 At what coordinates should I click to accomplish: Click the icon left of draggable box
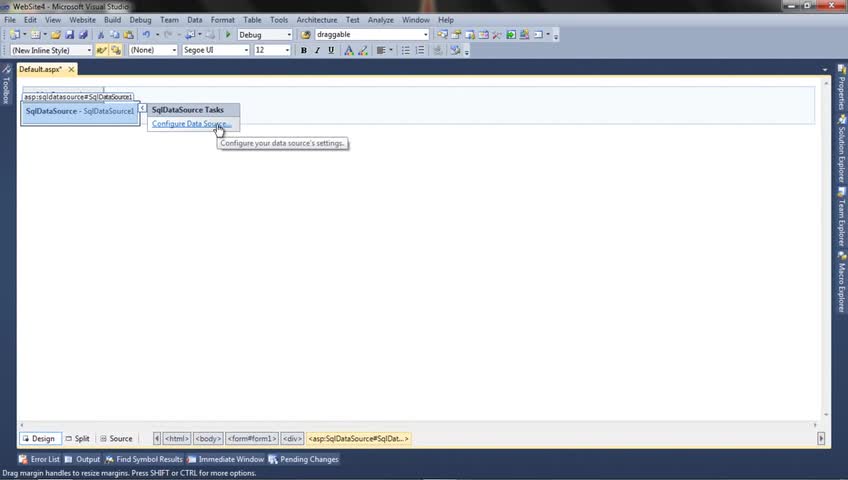[306, 35]
